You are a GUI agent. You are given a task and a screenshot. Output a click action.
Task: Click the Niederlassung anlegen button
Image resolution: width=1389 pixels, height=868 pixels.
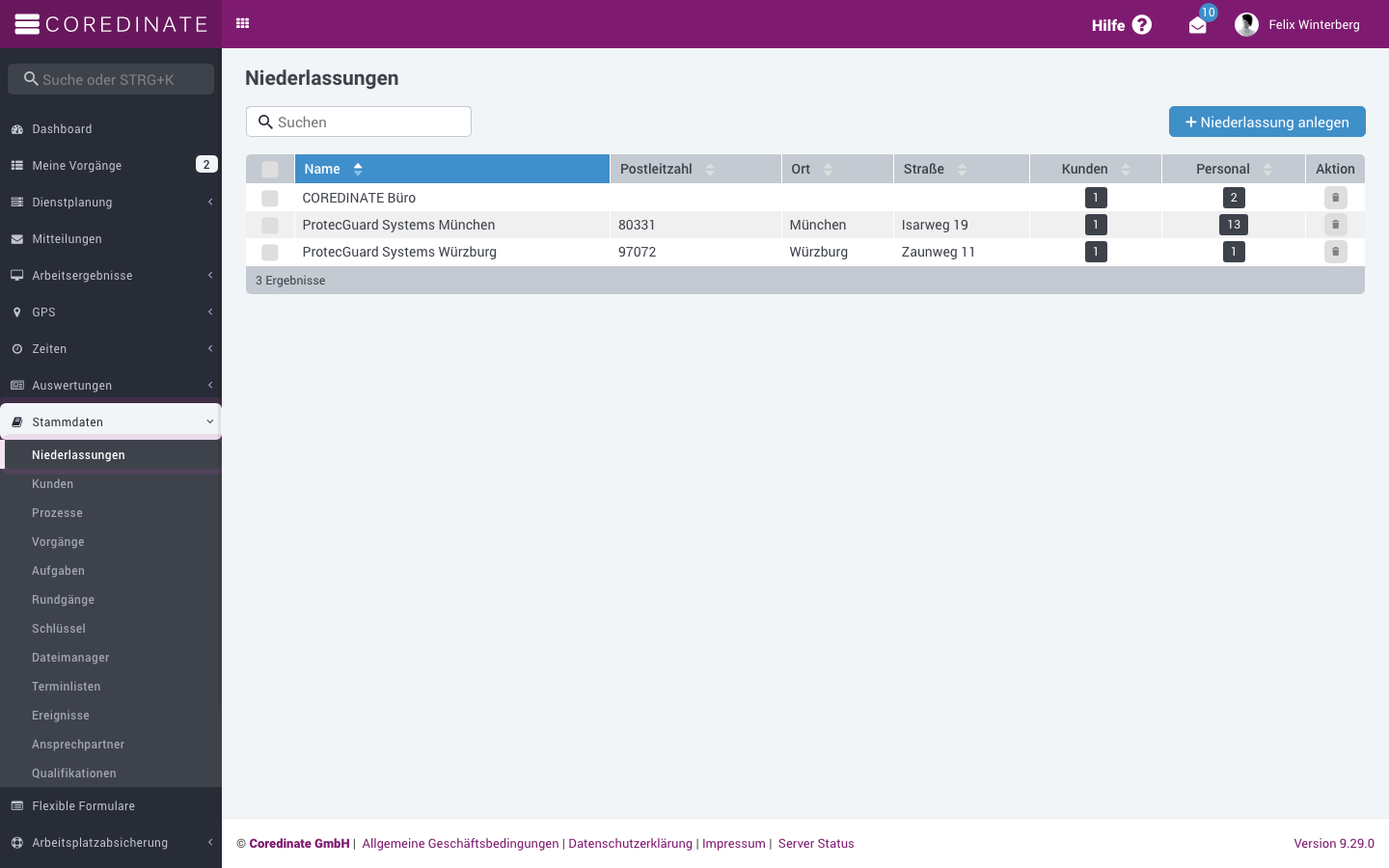pos(1266,122)
